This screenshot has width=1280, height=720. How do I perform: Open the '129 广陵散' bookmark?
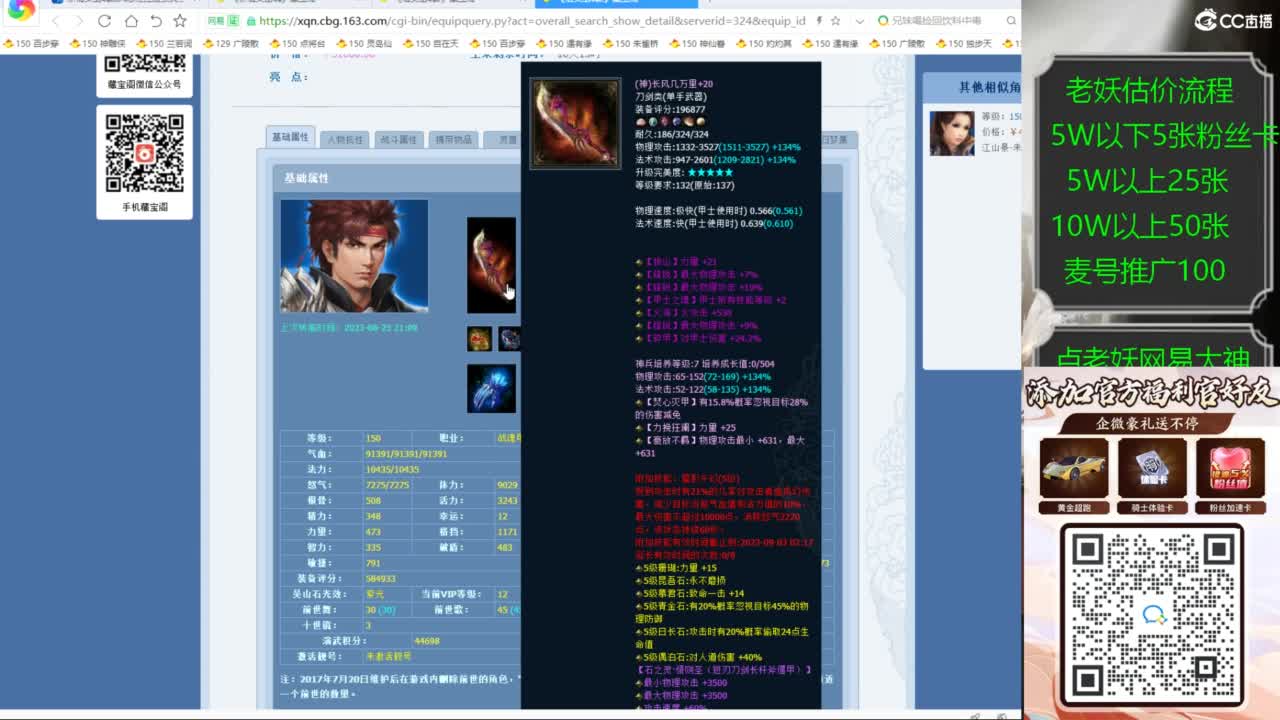(x=231, y=44)
